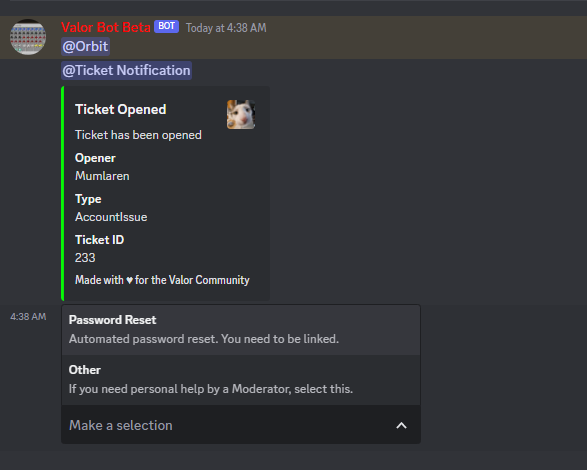The image size is (587, 470).
Task: Click the Ticket ID number 233
Action: (x=85, y=258)
